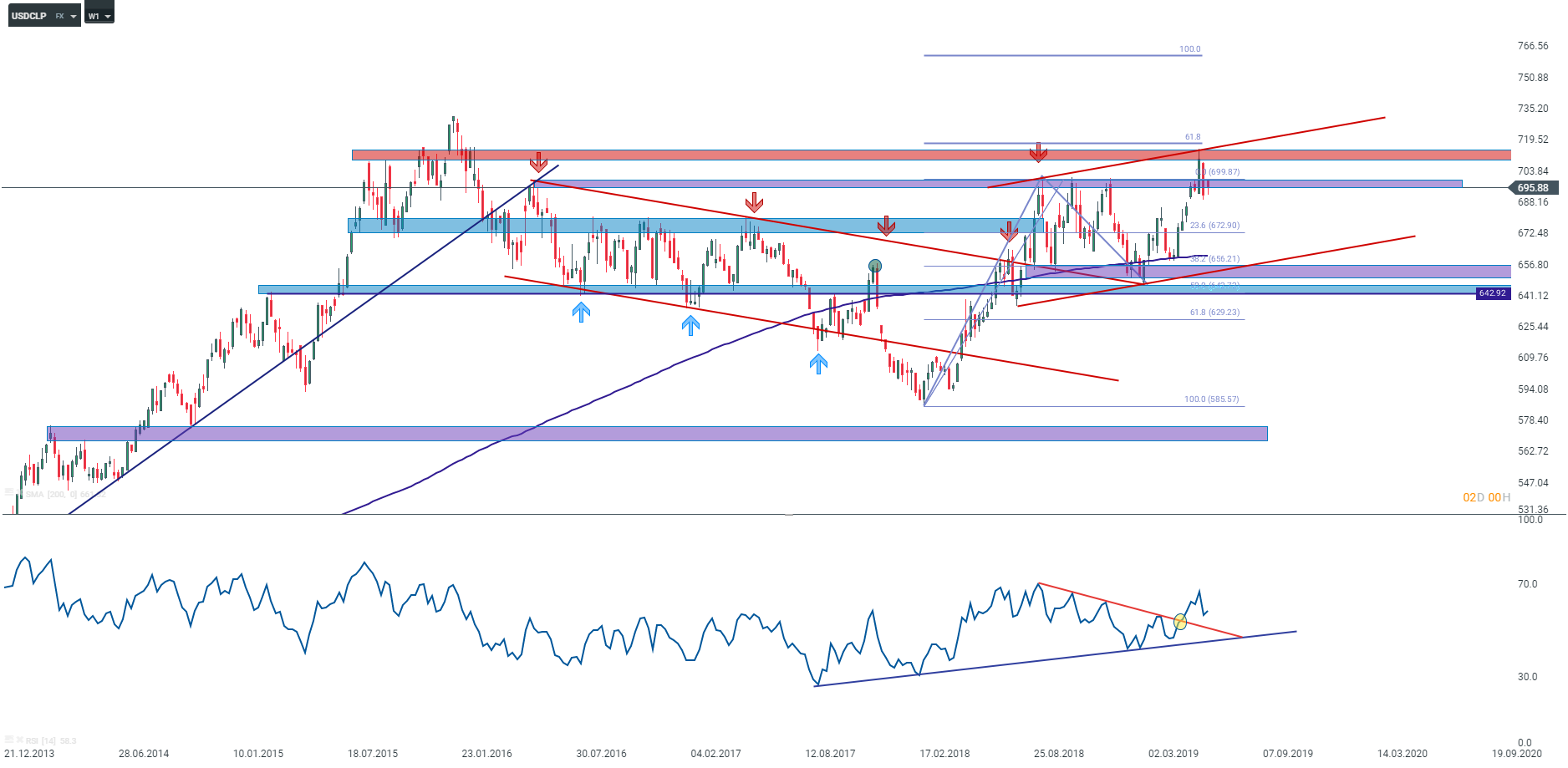Remove the SMA indicator with its X icon

point(19,494)
